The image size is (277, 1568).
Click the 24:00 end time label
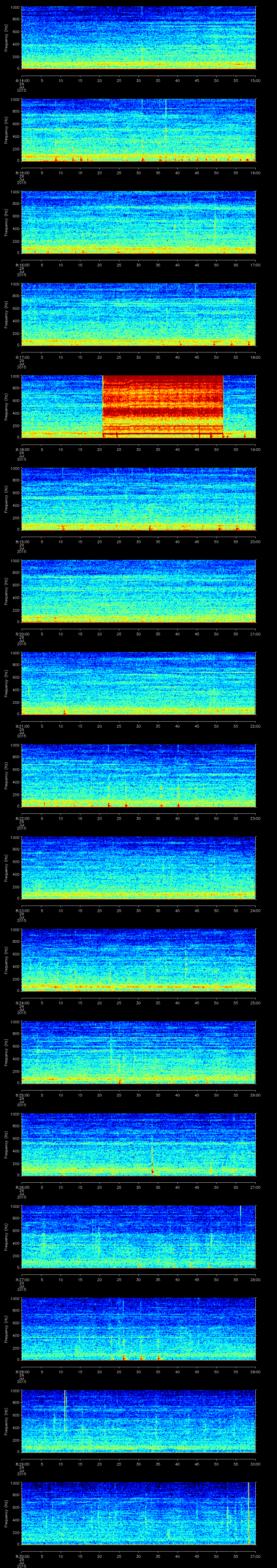pyautogui.click(x=255, y=910)
